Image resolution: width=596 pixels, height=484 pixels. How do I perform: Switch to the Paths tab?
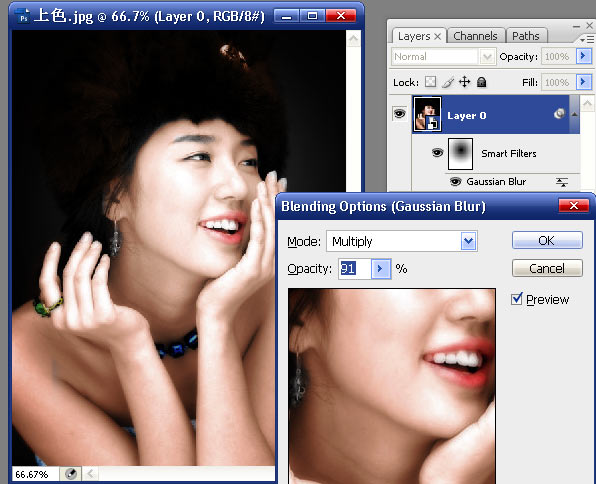pos(526,36)
